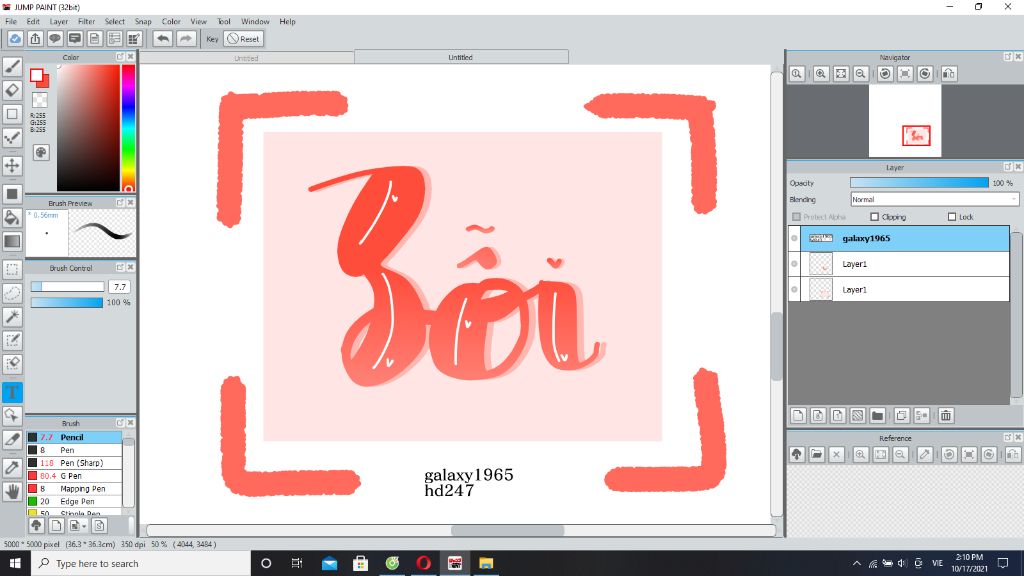
Task: Select the Pen (Sharp) brush
Action: [74, 463]
